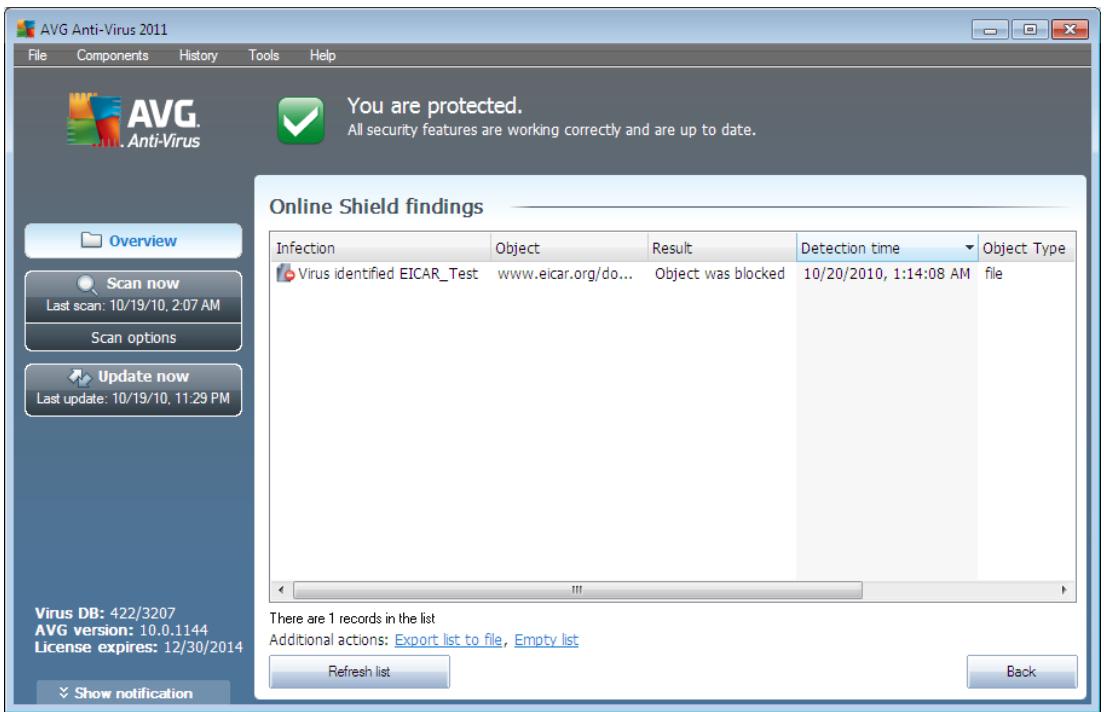Open the Tools menu
This screenshot has height=712, width=1104.
(263, 55)
